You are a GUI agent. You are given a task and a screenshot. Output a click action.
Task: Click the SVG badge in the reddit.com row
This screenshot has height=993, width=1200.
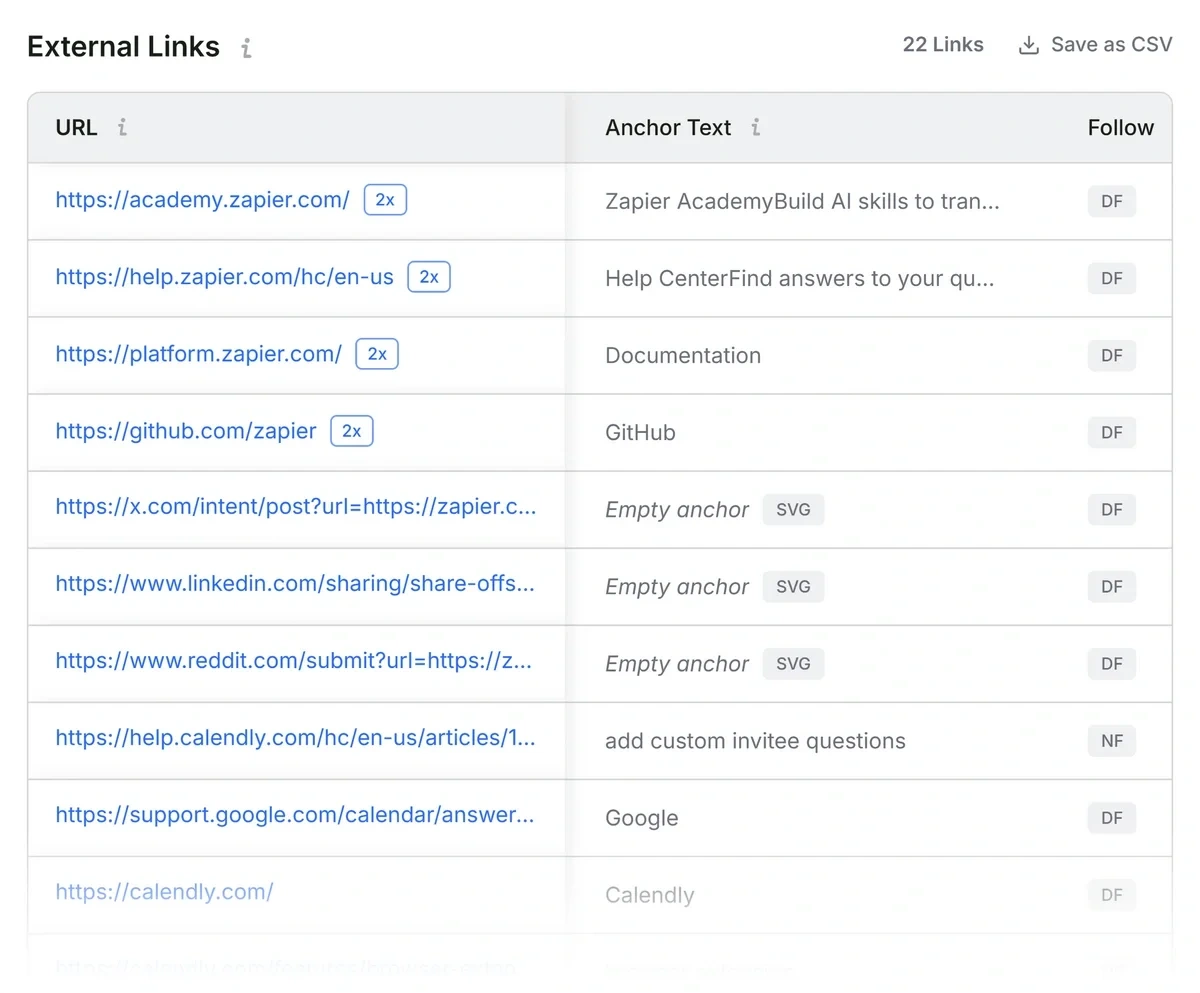(793, 663)
